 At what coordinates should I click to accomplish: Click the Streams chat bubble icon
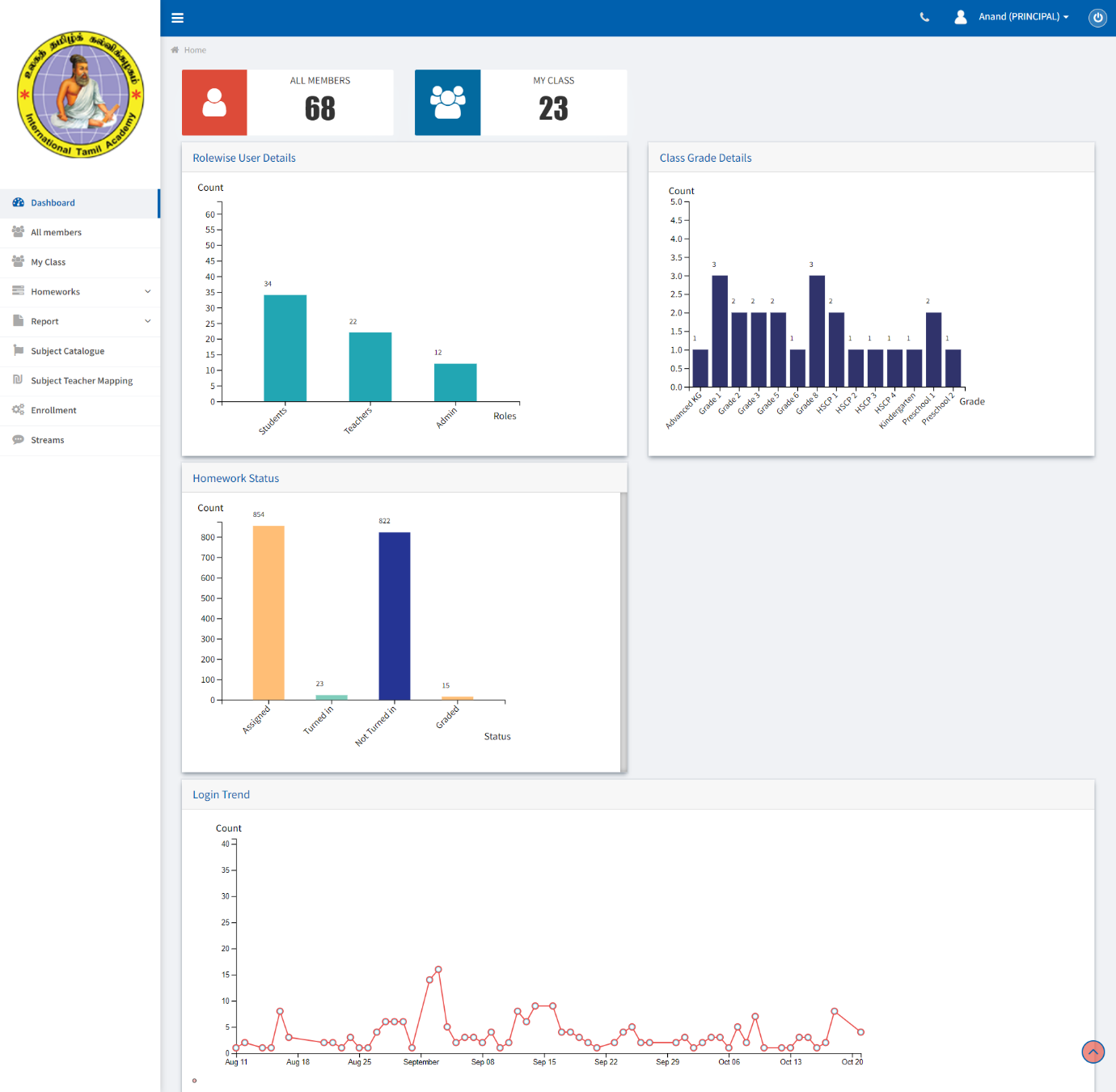click(x=19, y=440)
